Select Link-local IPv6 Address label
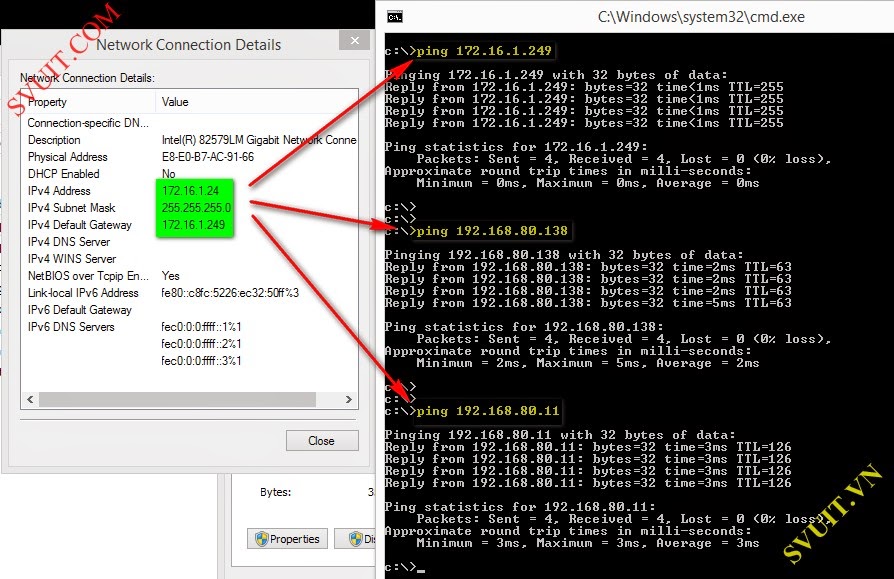Image resolution: width=894 pixels, height=579 pixels. [x=83, y=293]
